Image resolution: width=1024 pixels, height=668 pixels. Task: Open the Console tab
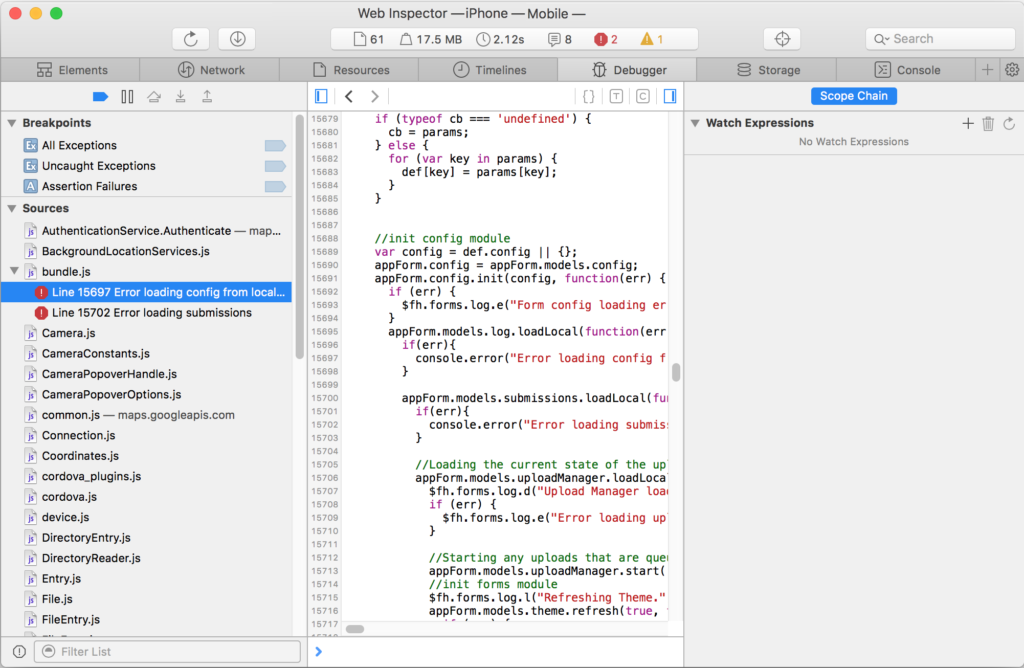[907, 70]
